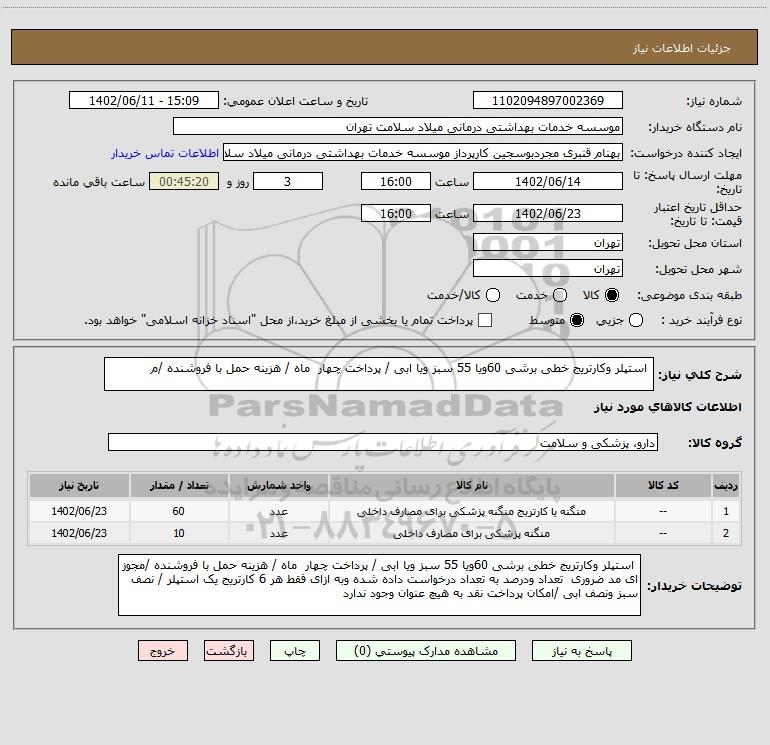Click item name منگنه یا کارتریج منگنه پزشکی
770x745 pixels.
pyautogui.click(x=471, y=511)
